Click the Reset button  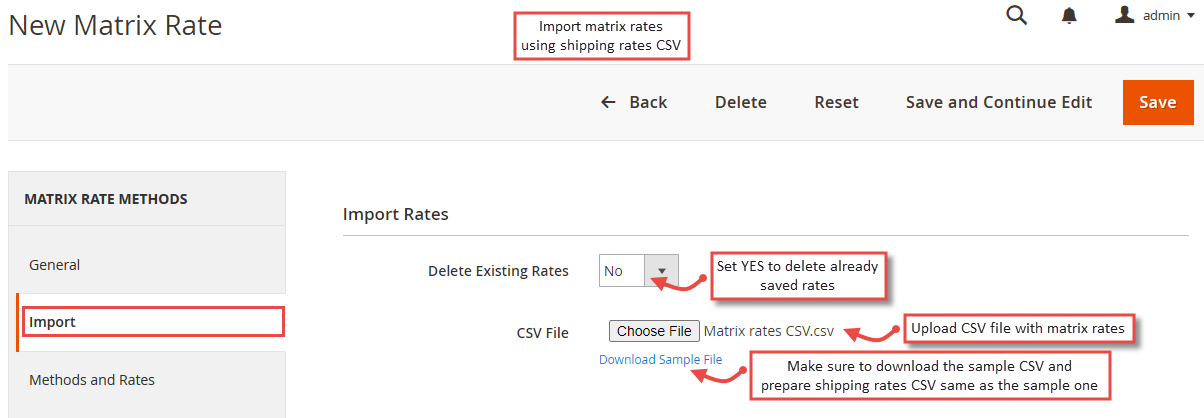click(836, 102)
